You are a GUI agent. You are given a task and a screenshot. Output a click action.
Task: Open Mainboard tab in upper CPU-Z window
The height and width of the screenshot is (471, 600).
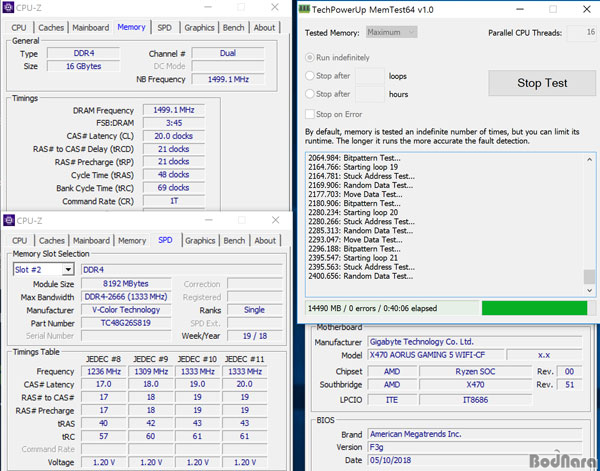tap(91, 28)
